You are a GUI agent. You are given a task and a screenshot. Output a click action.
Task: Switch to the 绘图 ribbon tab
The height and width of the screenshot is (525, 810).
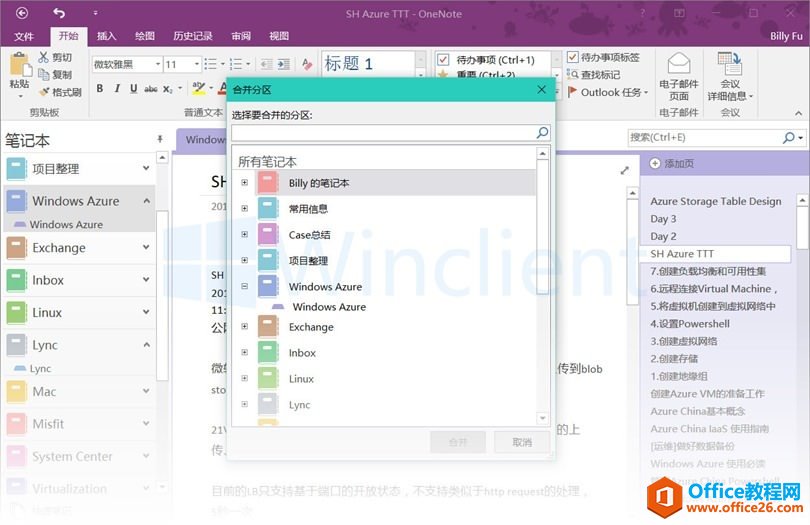(145, 36)
